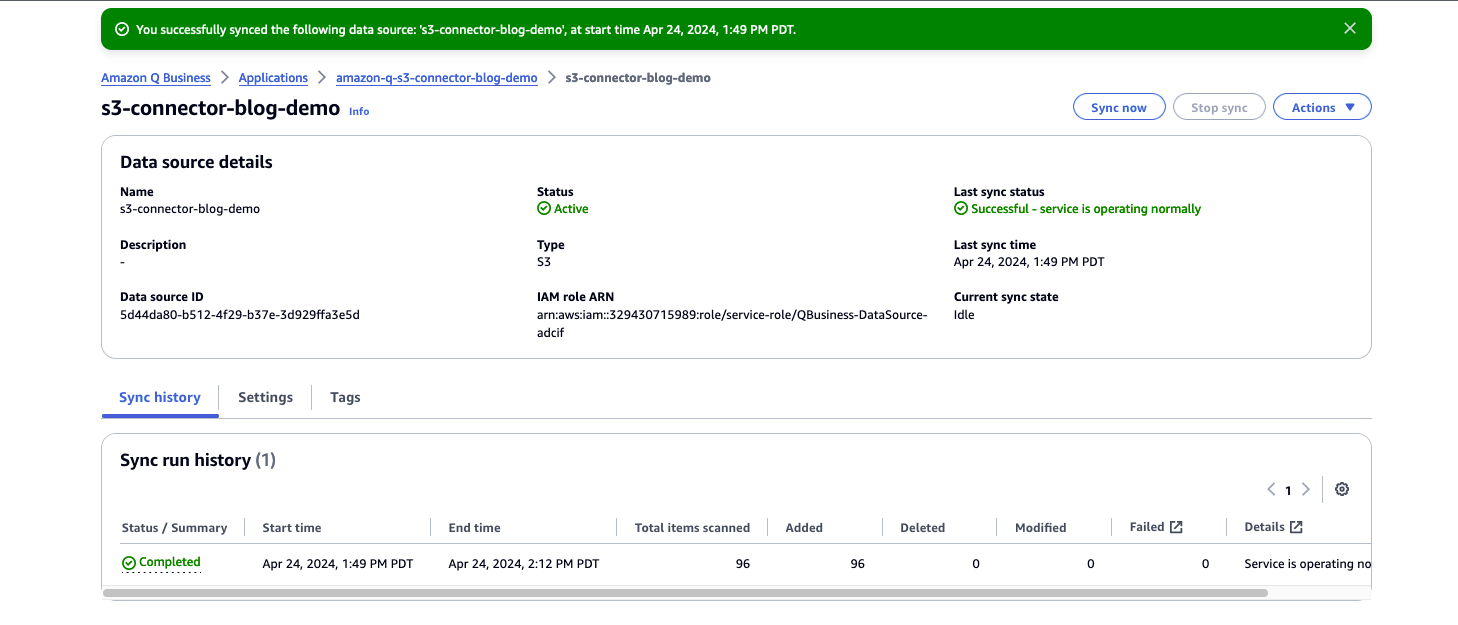Click the Sync run history heading

(198, 460)
